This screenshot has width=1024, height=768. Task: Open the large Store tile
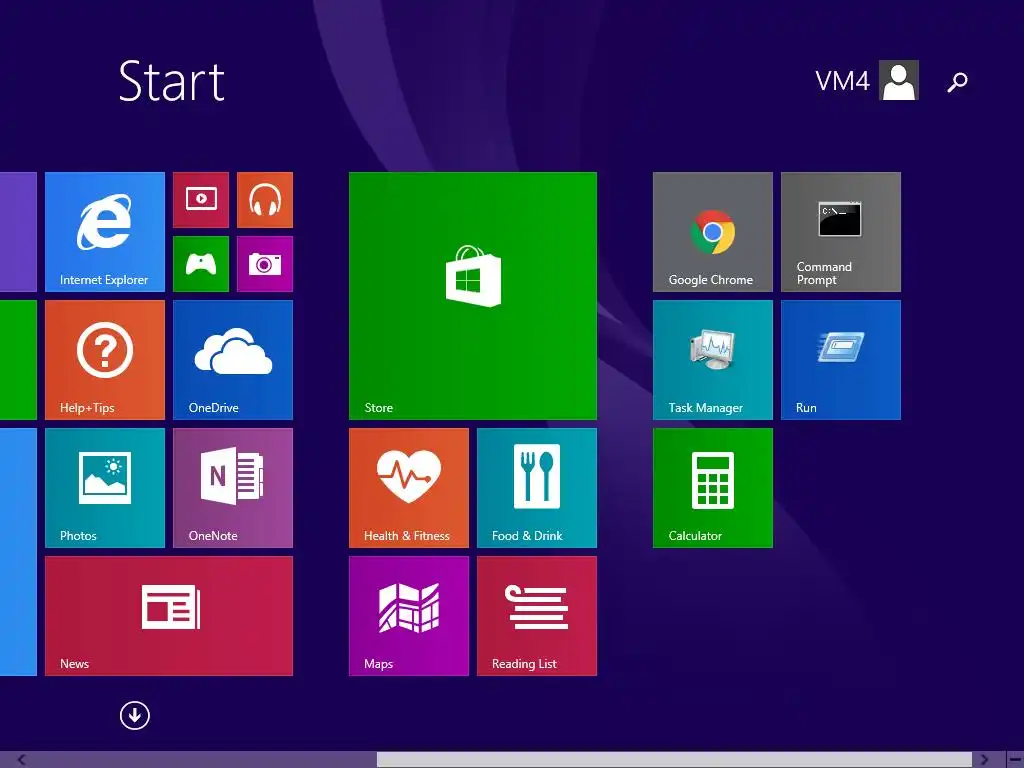(x=473, y=296)
